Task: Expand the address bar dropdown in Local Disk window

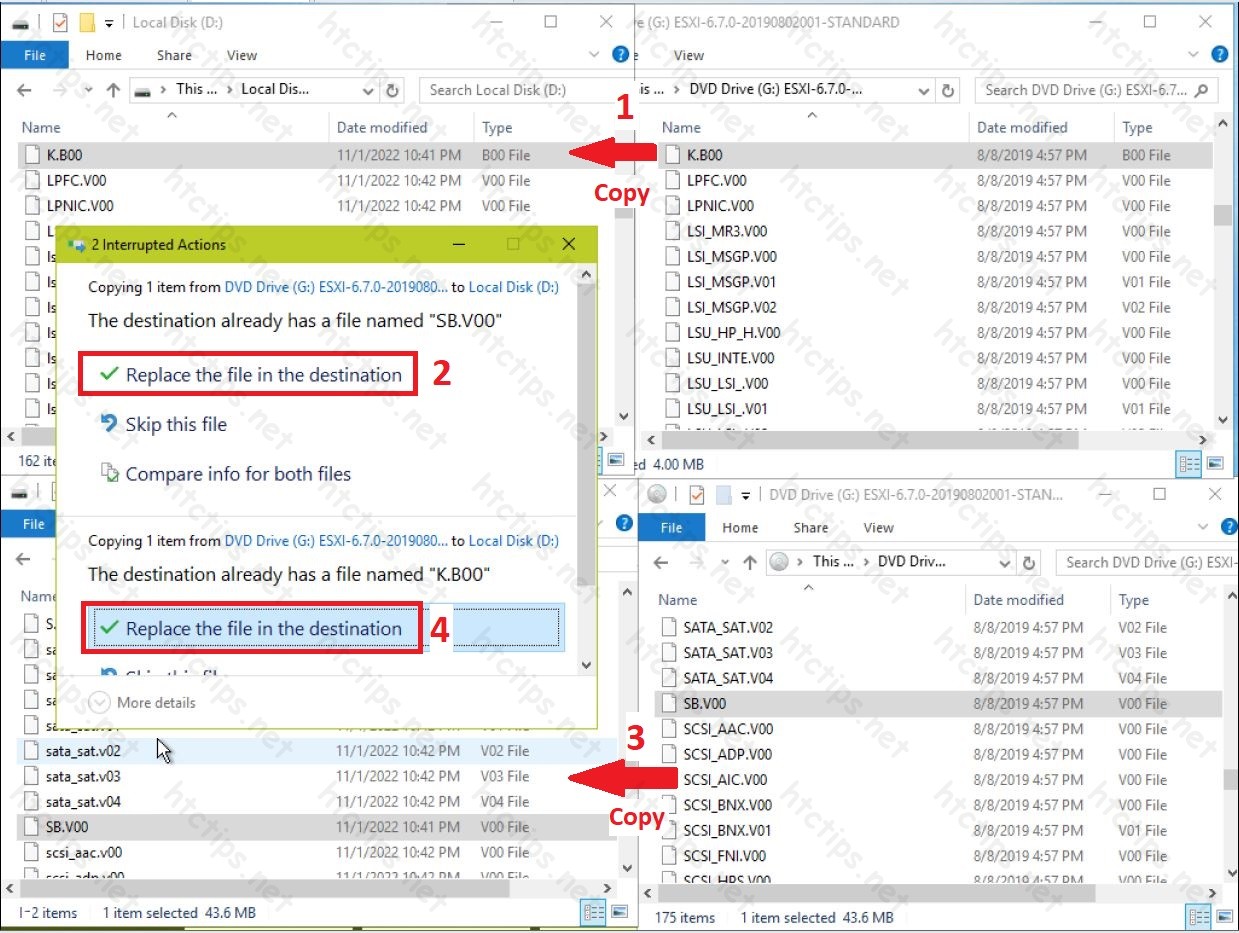Action: tap(367, 90)
